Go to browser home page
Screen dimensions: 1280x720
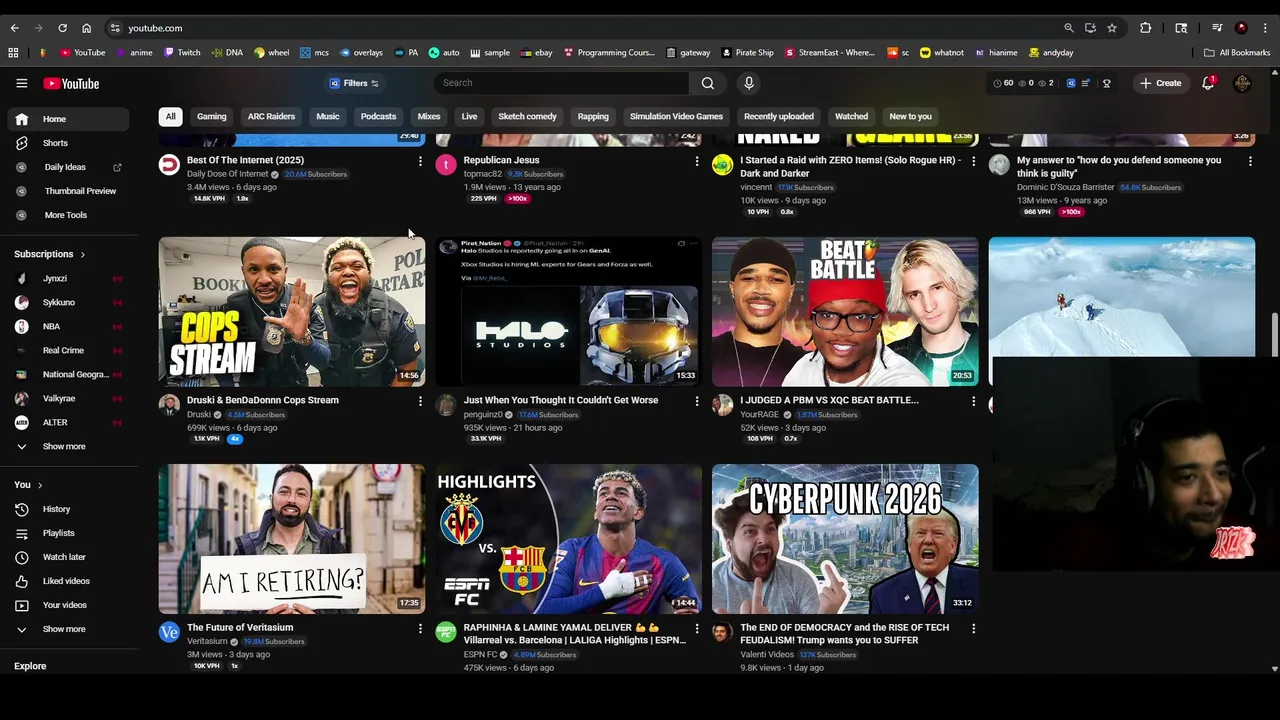click(86, 28)
